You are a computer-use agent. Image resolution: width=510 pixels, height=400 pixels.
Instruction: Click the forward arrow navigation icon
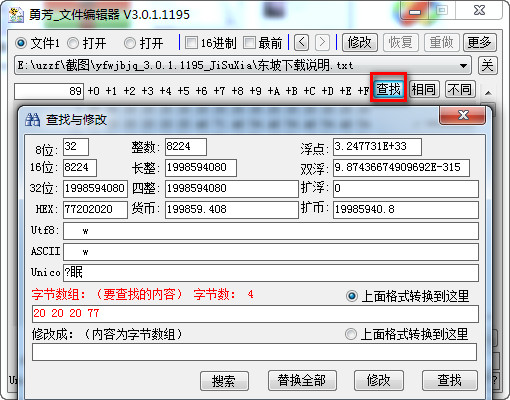click(322, 42)
